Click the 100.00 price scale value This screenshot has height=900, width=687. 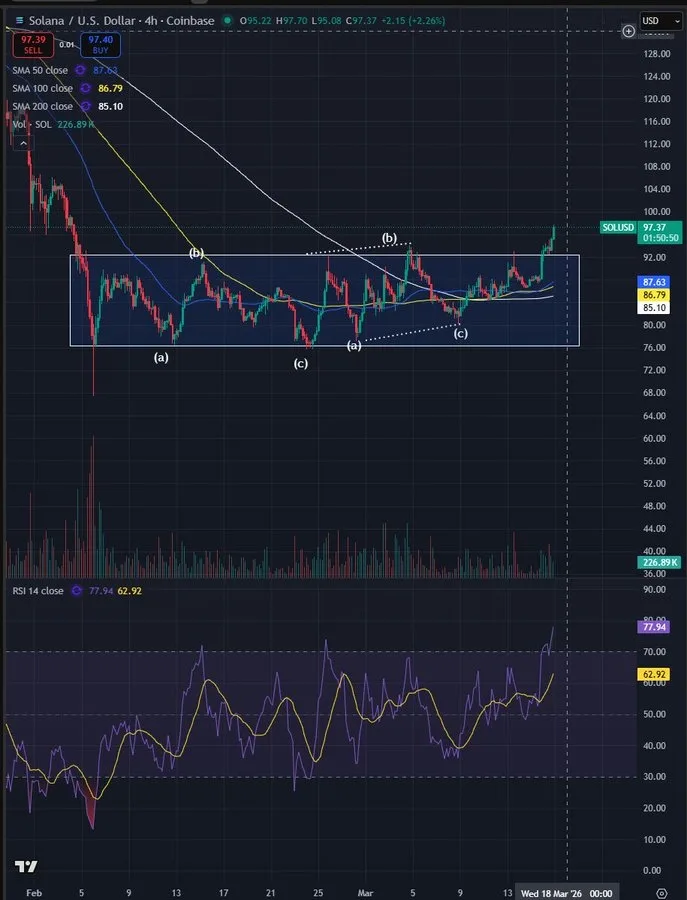click(x=657, y=212)
